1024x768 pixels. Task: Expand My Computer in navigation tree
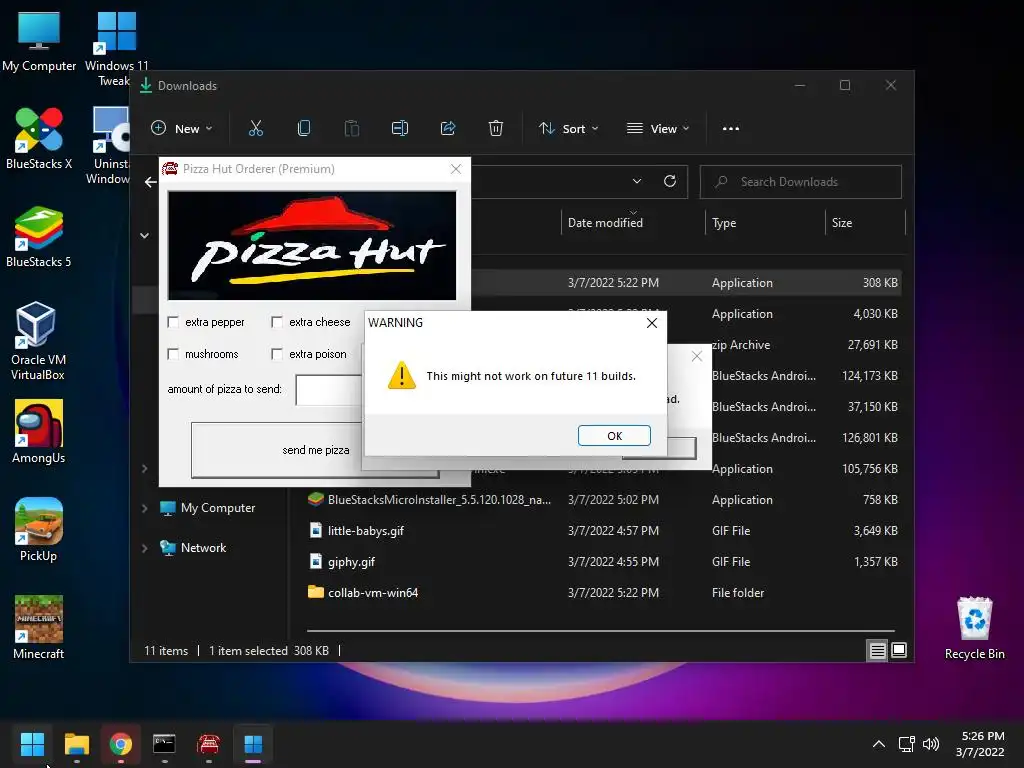click(x=144, y=508)
